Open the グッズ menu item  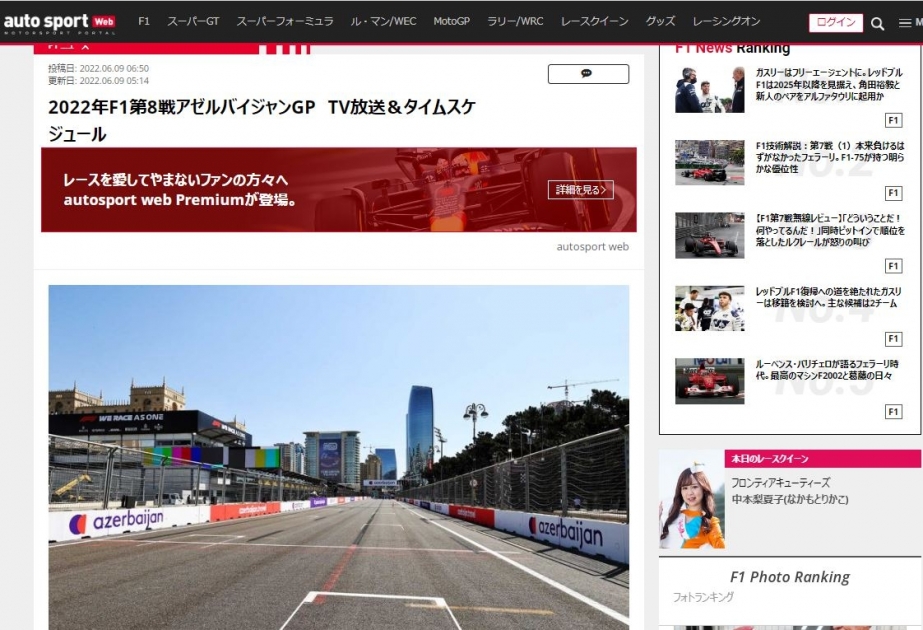[660, 21]
